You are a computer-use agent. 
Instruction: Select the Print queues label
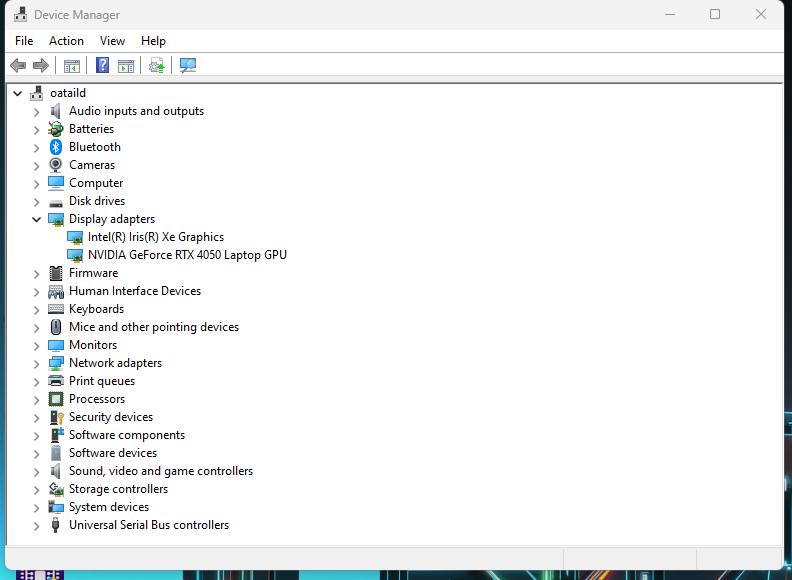102,381
